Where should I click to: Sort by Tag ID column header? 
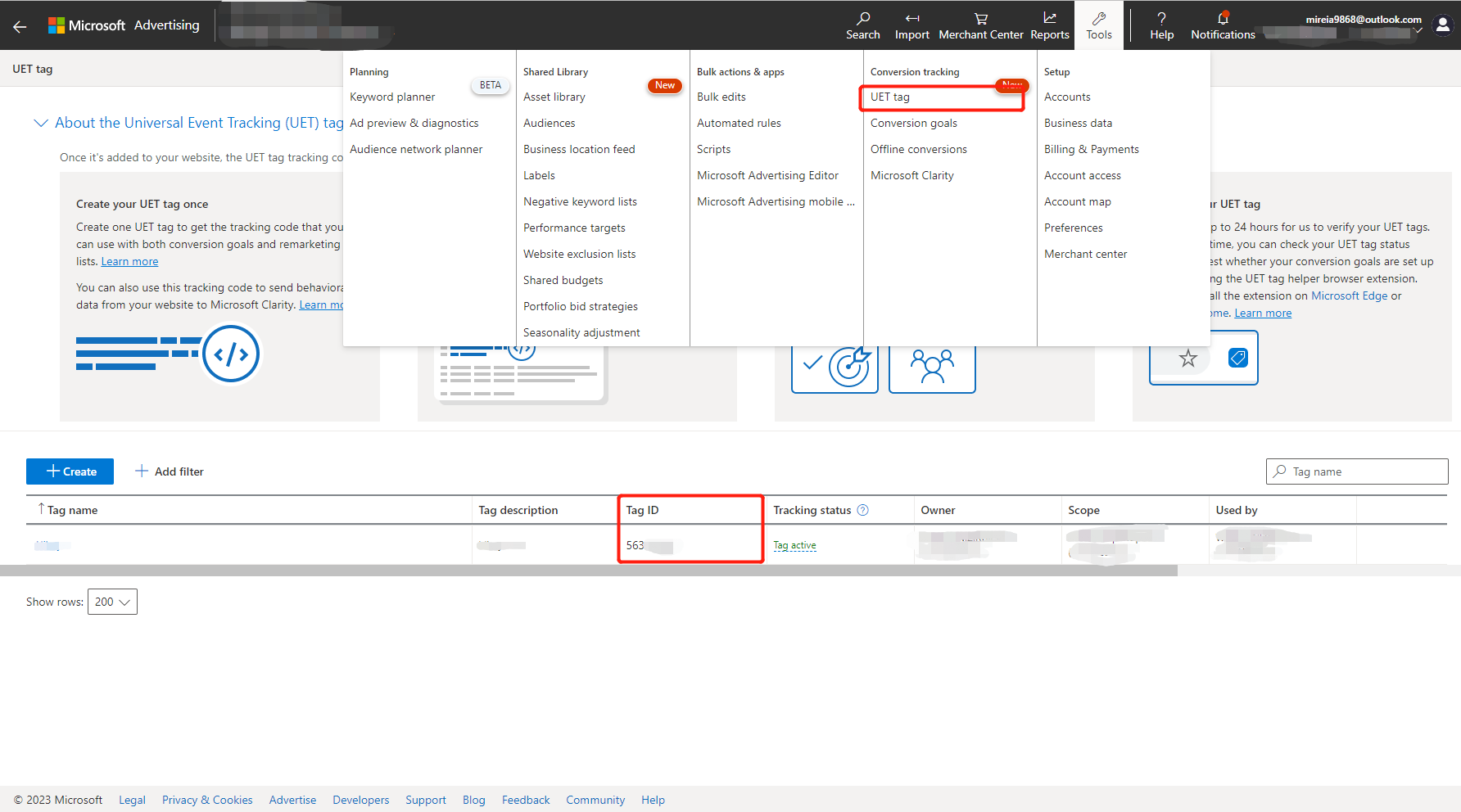pyautogui.click(x=642, y=510)
